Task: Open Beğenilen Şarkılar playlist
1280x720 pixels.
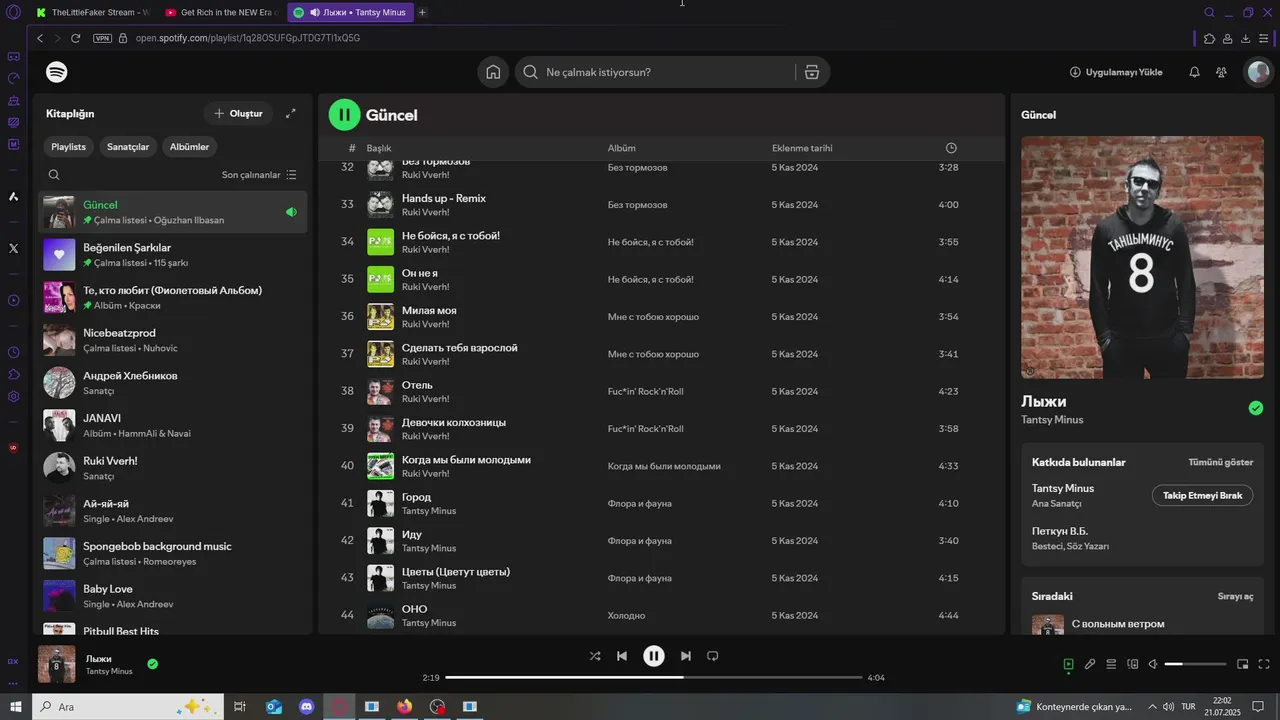Action: pyautogui.click(x=174, y=254)
